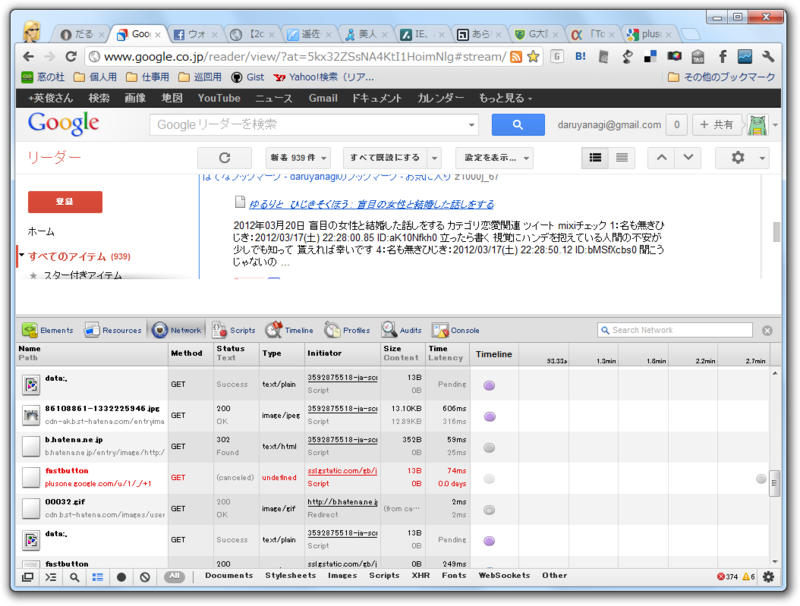Switch to the Facebook browser tab
Viewport: 800px width, 606px height.
coord(195,34)
